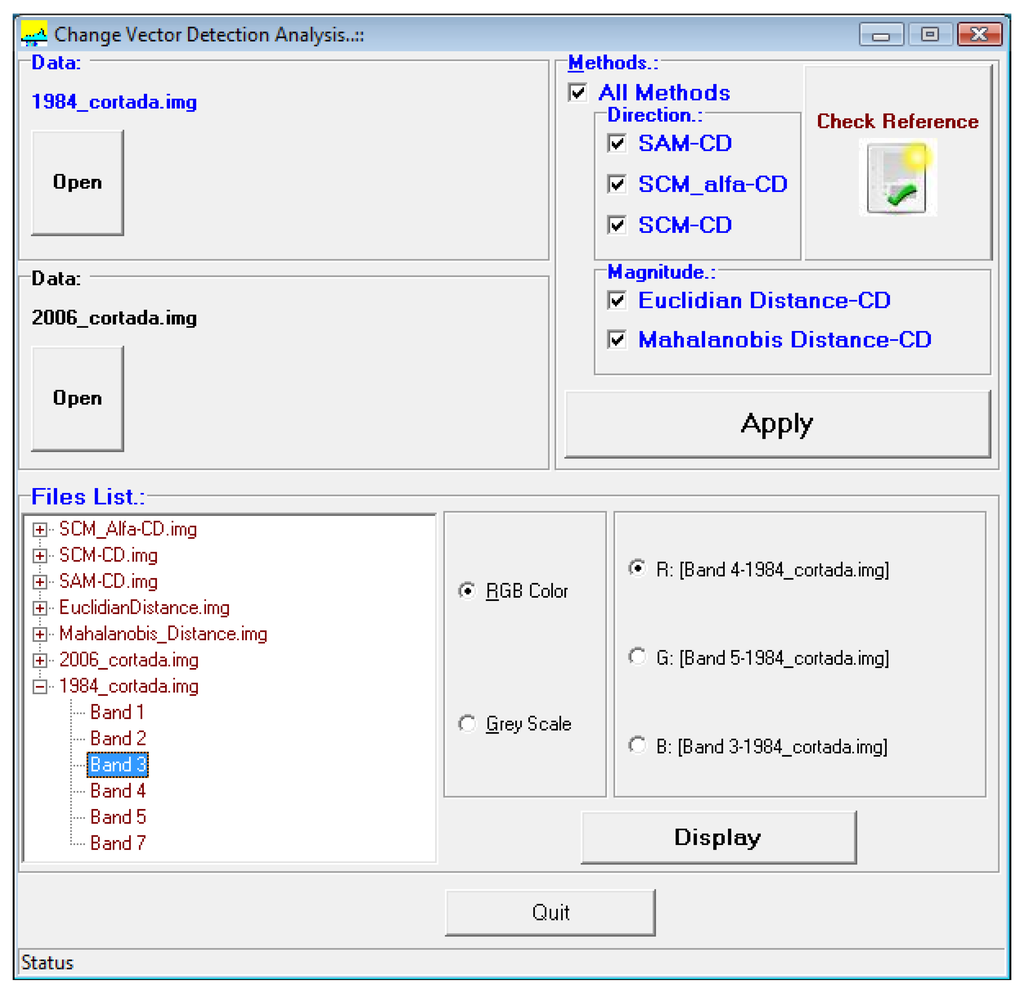
Task: Toggle the SCM-CD checkbox
Action: click(x=617, y=225)
